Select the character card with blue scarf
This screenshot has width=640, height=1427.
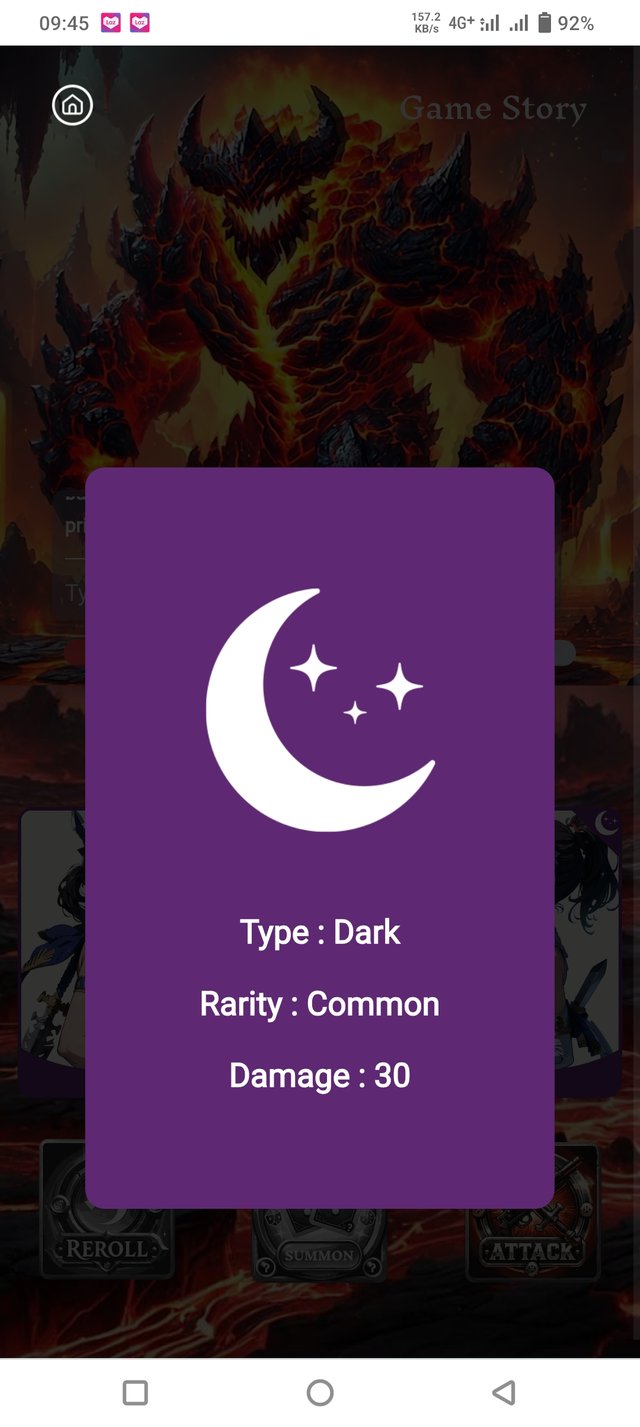pyautogui.click(x=52, y=952)
